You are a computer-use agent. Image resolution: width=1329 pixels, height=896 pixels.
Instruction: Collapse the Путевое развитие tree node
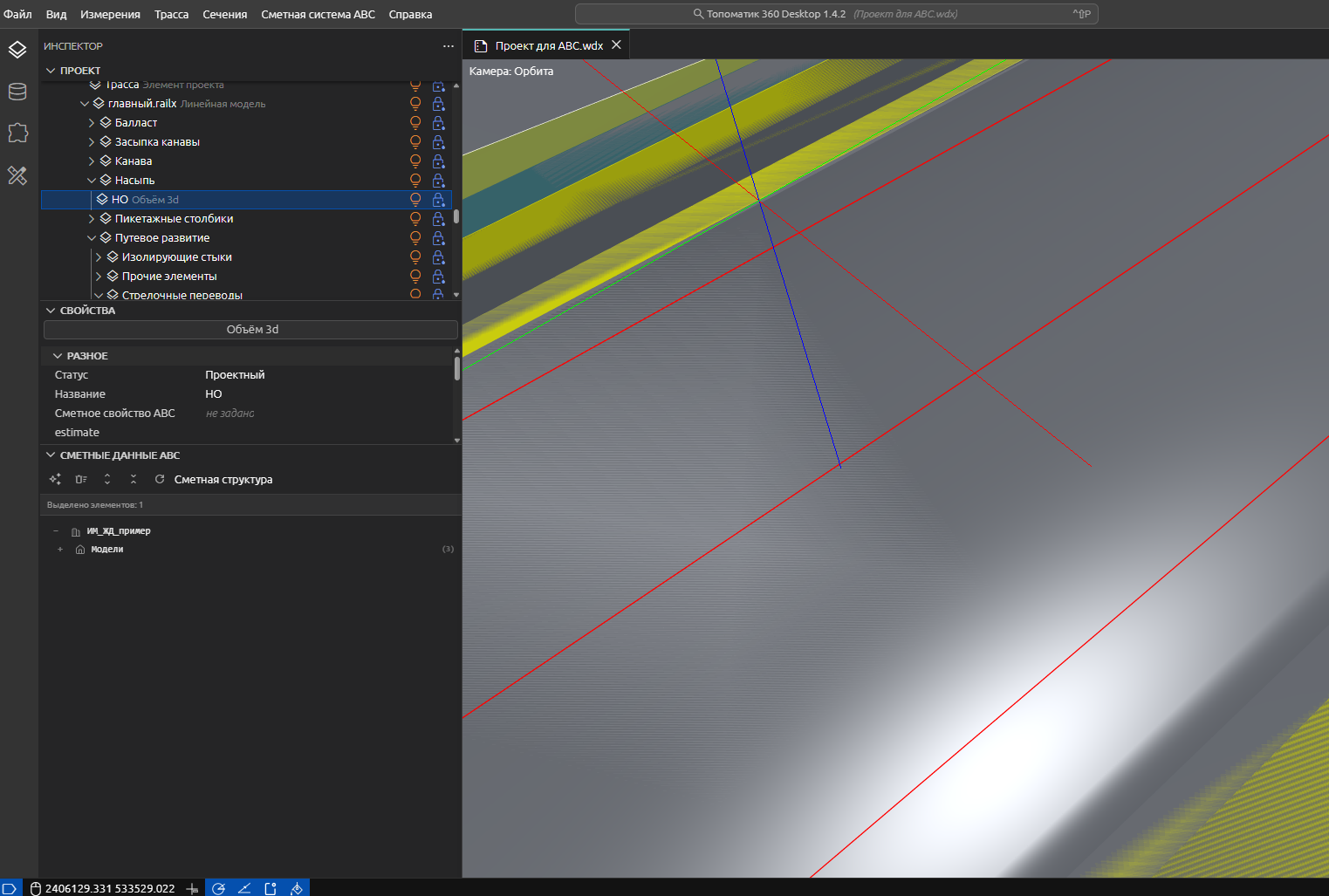point(92,238)
